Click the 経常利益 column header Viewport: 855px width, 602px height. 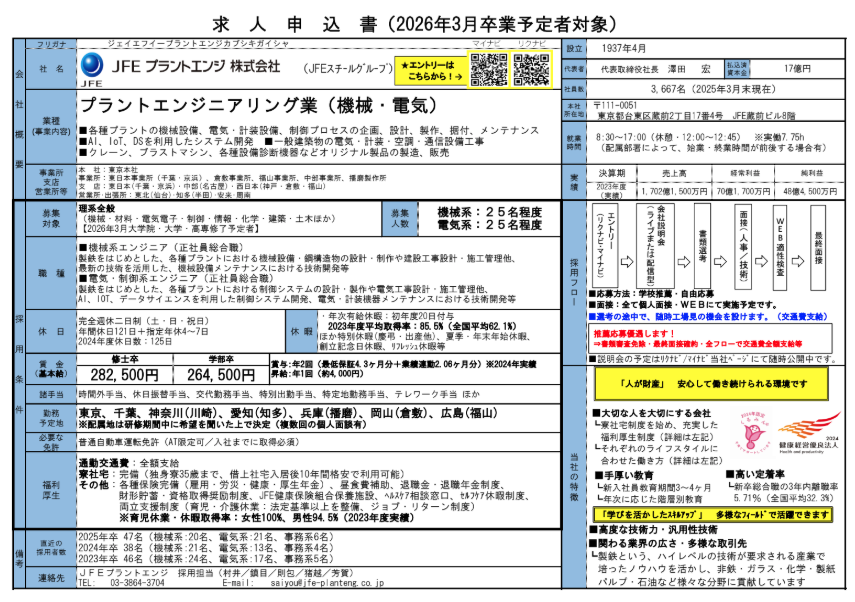tap(744, 173)
